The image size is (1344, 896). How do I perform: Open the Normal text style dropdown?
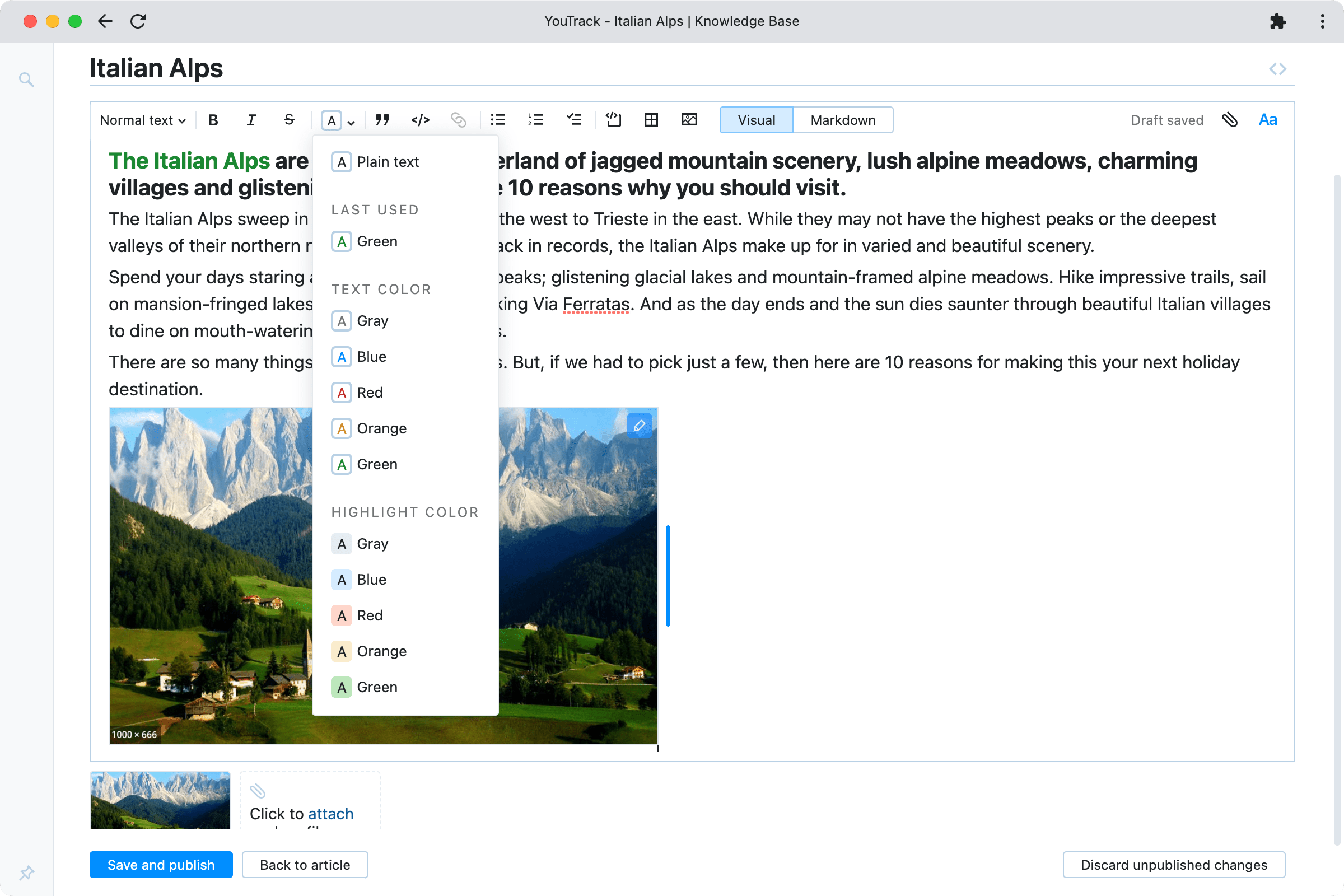point(141,120)
